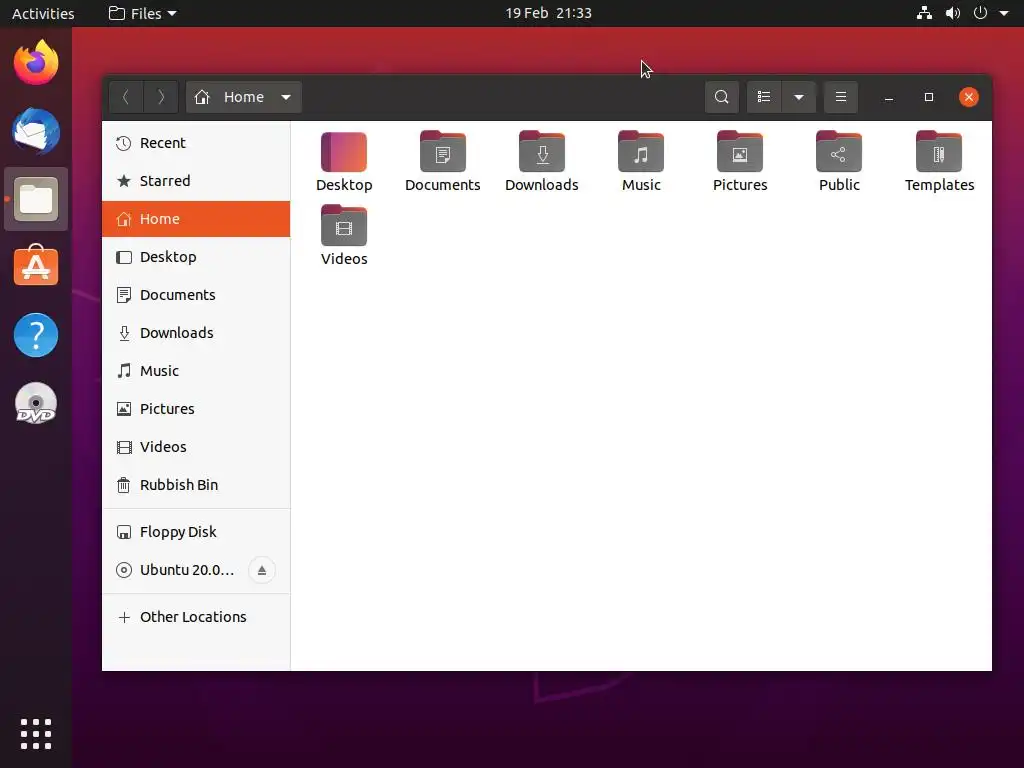Open the Downloads folder icon in main view
The height and width of the screenshot is (768, 1024).
pyautogui.click(x=542, y=152)
